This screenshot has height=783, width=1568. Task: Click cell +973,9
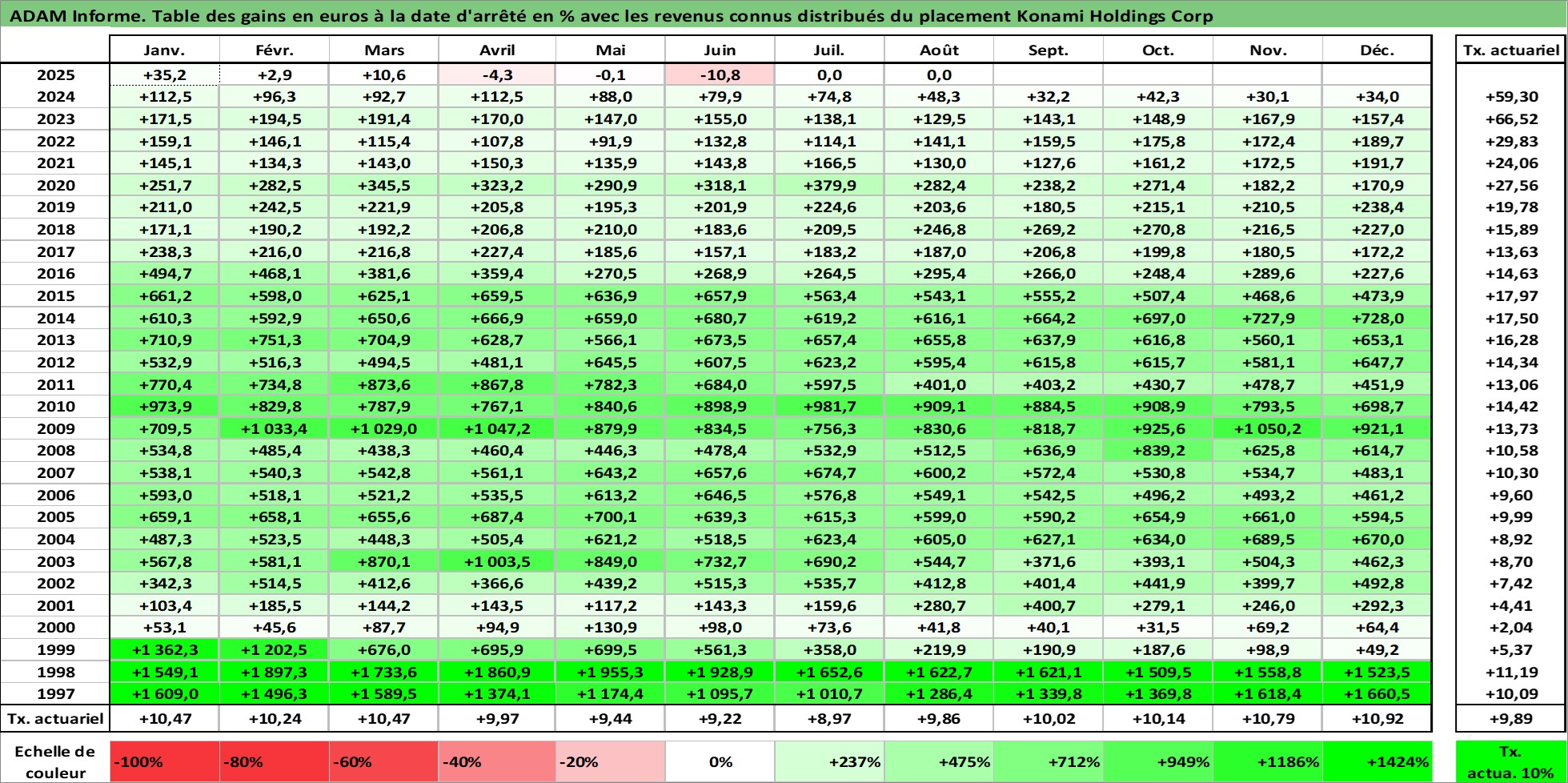tap(164, 407)
